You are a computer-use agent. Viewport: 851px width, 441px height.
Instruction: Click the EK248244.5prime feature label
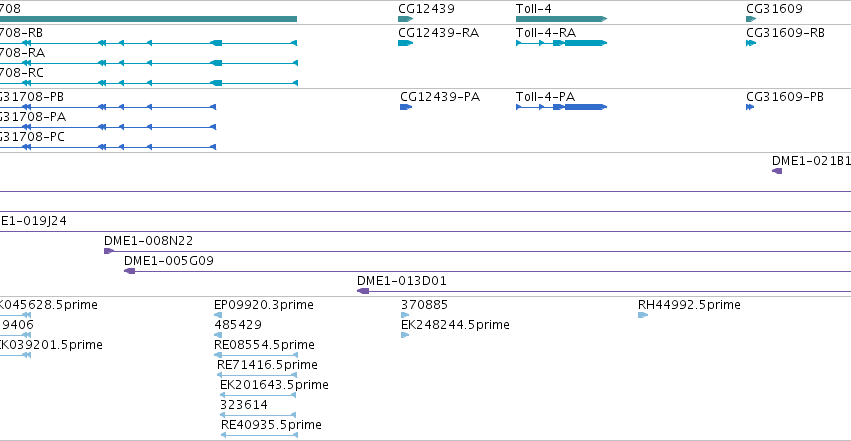pos(455,325)
